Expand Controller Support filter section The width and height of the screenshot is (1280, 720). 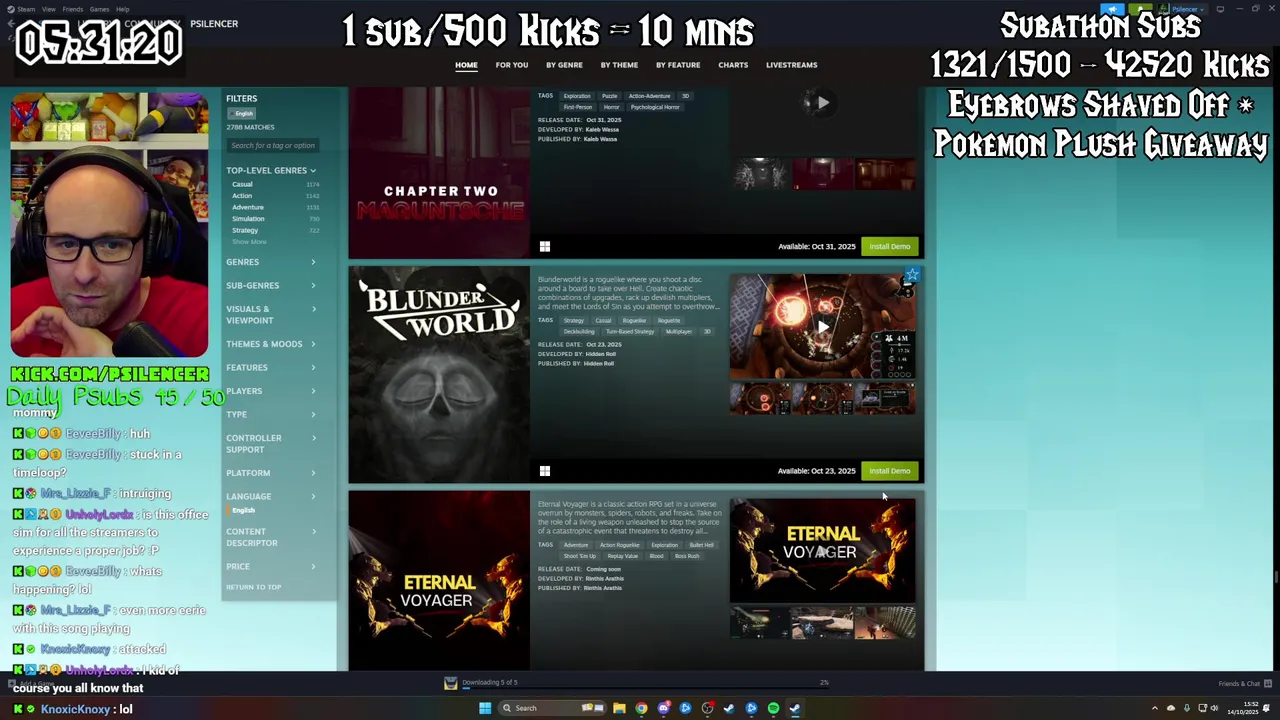point(271,444)
